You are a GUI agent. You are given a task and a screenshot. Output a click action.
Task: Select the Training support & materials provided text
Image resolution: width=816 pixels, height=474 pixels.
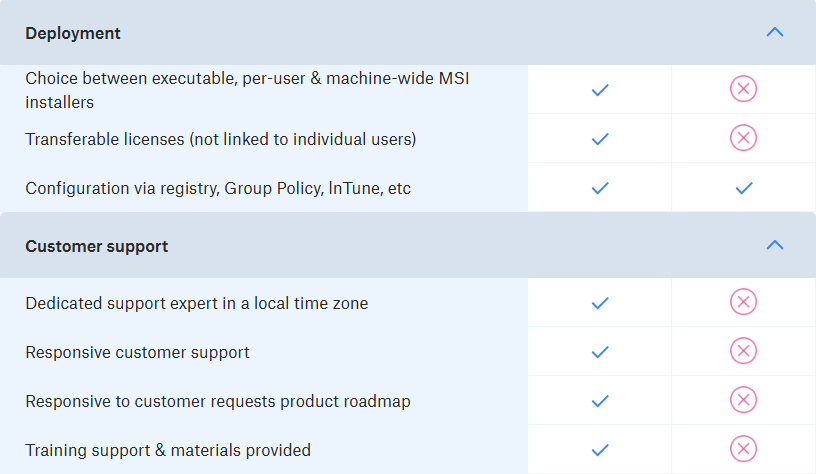click(x=168, y=450)
